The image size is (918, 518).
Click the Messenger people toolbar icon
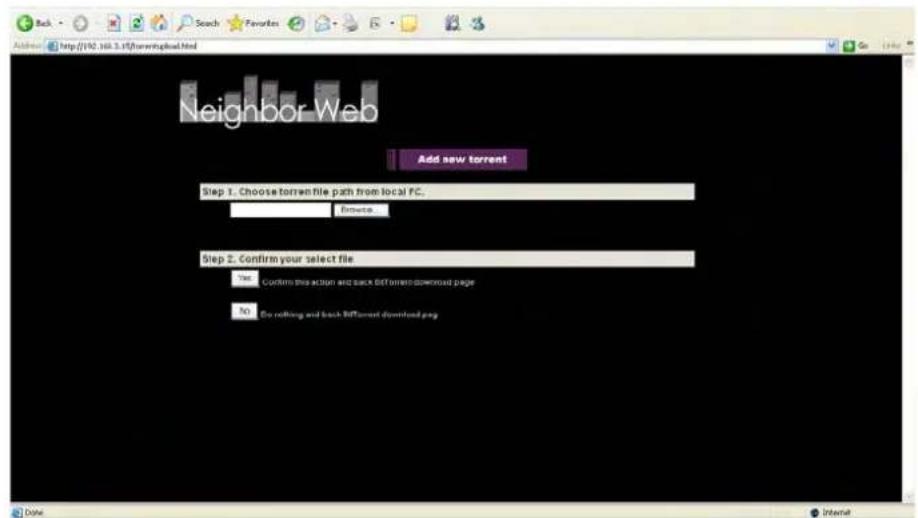click(x=477, y=23)
